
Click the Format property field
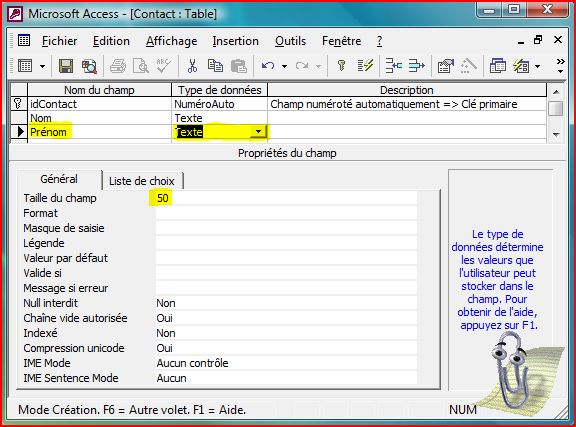click(x=287, y=213)
